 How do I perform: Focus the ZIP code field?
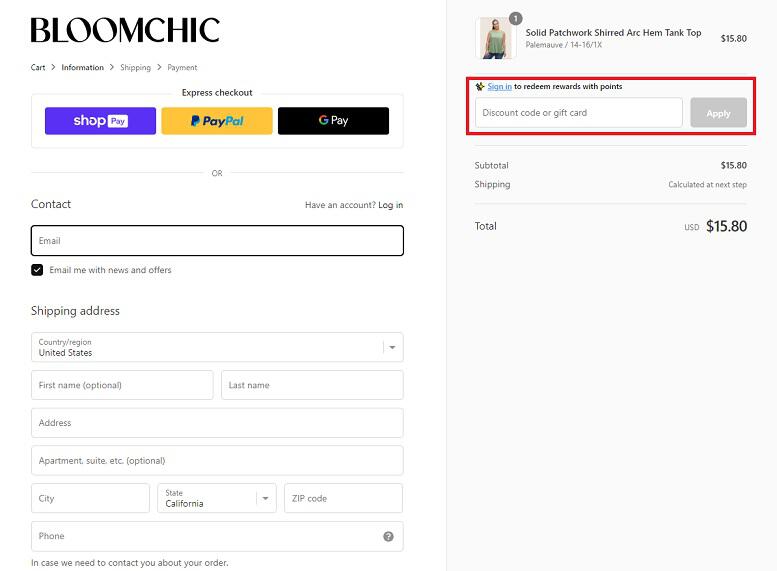[x=343, y=498]
